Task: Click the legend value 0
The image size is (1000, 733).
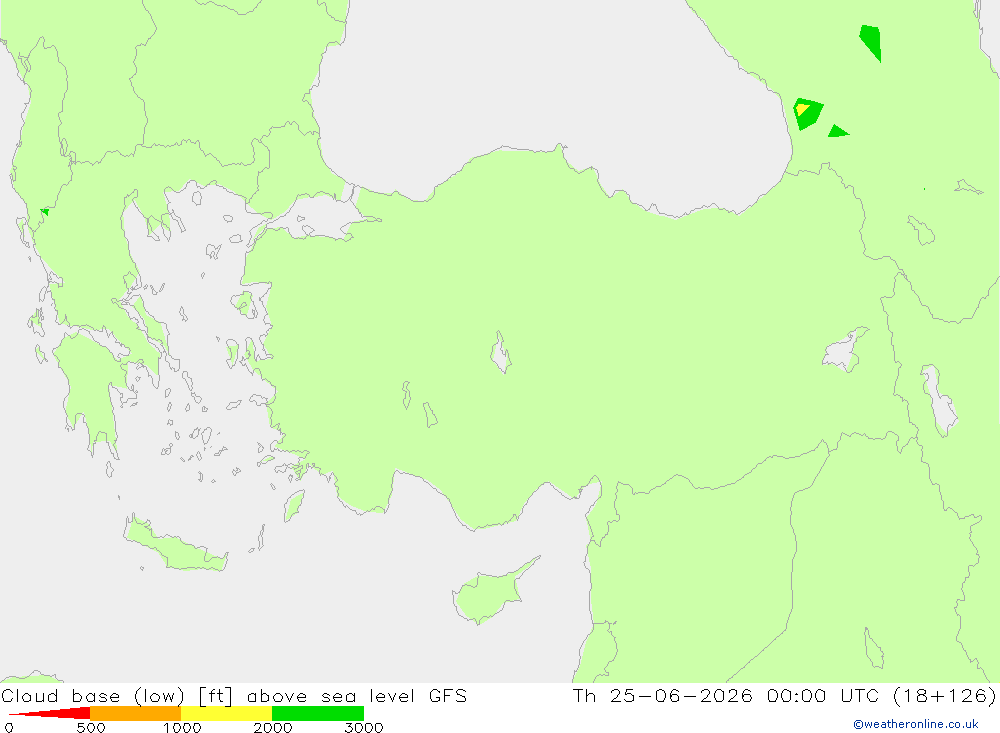Action: click(9, 727)
